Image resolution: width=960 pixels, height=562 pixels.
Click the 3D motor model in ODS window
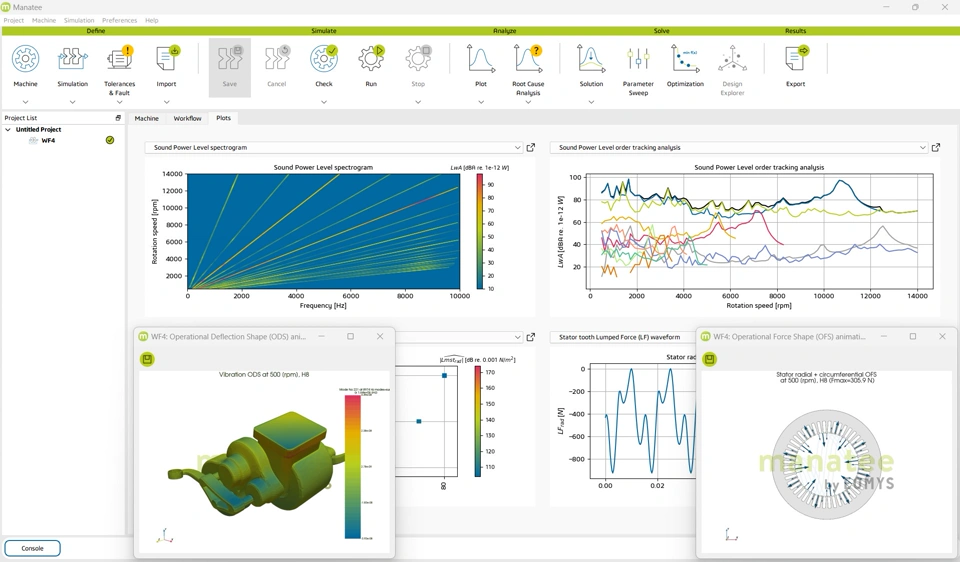(x=255, y=463)
